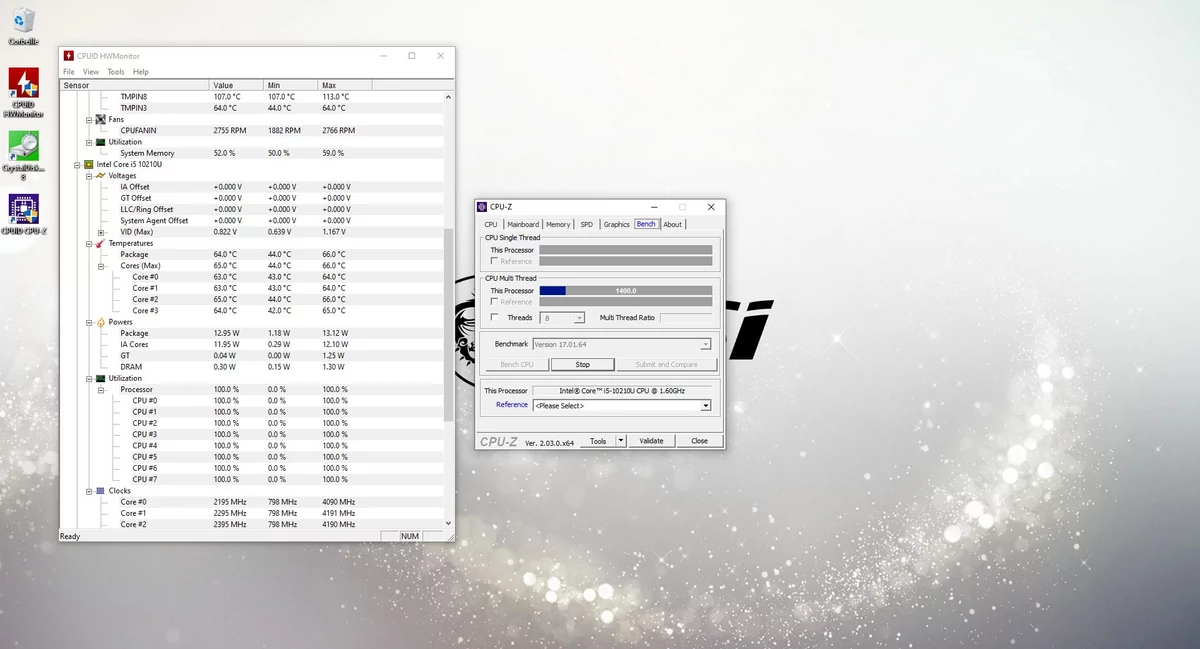Select the LLC/Ring Offset row
The image size is (1200, 649).
pos(252,209)
